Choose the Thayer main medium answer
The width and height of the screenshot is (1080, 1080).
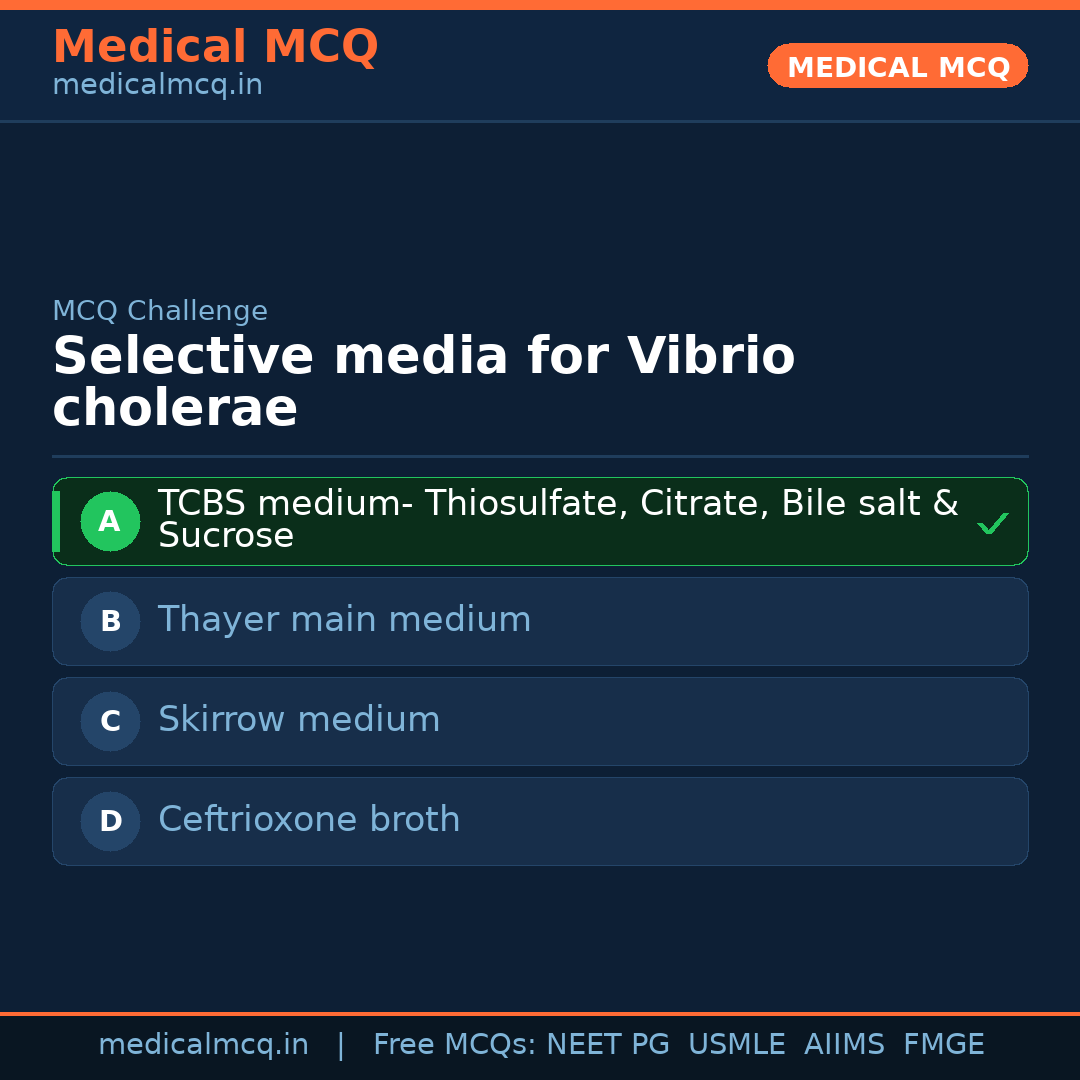coord(344,620)
